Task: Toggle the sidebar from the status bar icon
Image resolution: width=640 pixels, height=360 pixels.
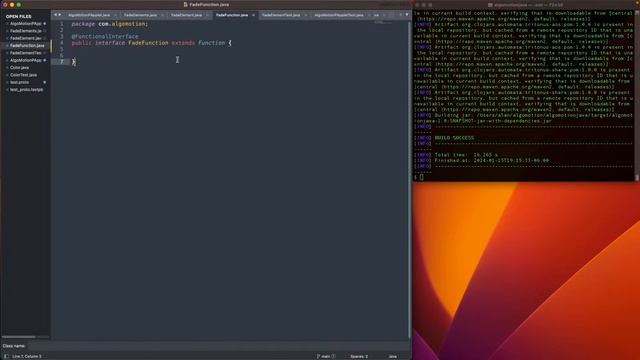Action: pyautogui.click(x=6, y=356)
